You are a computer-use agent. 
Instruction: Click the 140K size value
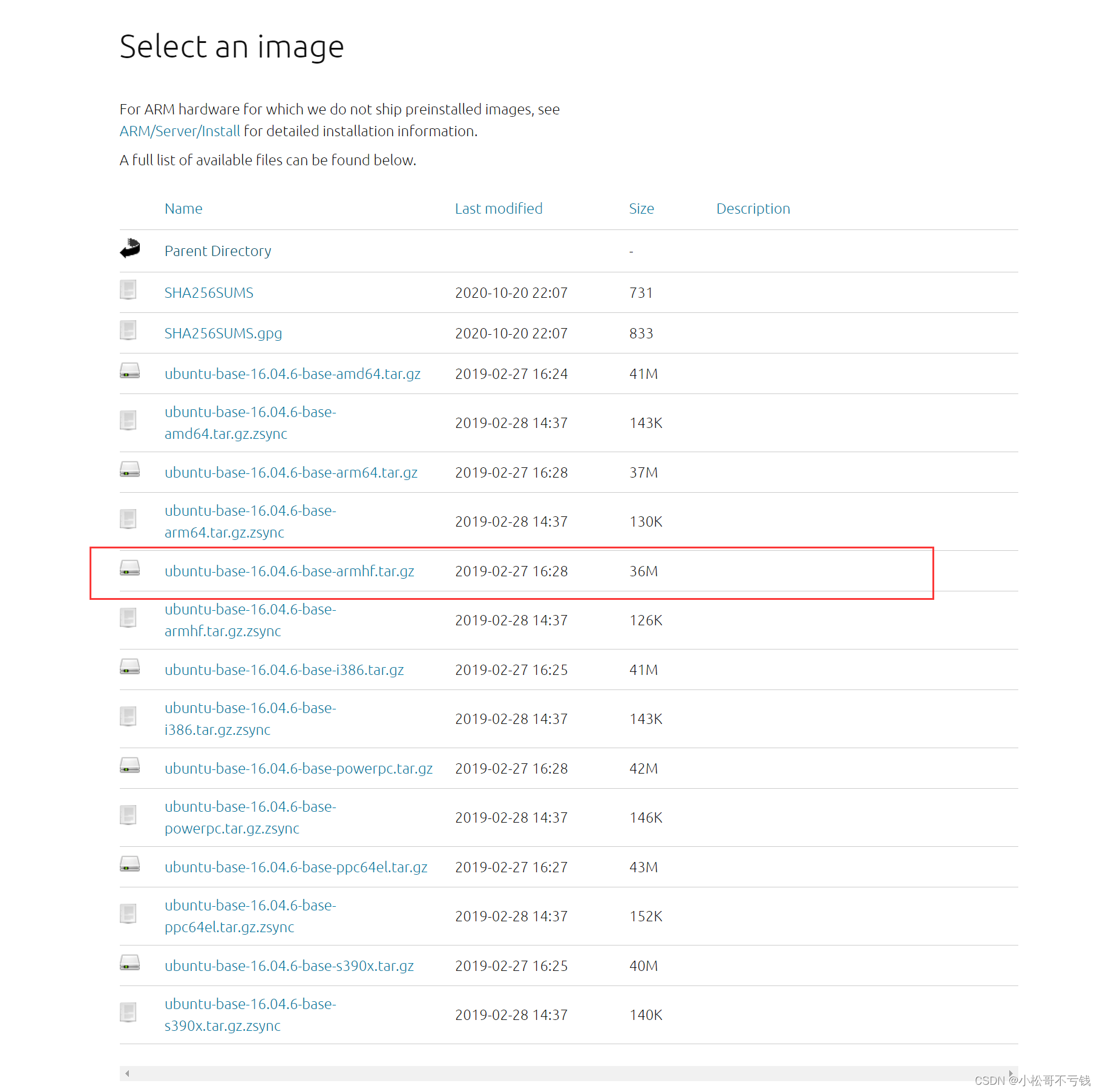click(646, 1015)
